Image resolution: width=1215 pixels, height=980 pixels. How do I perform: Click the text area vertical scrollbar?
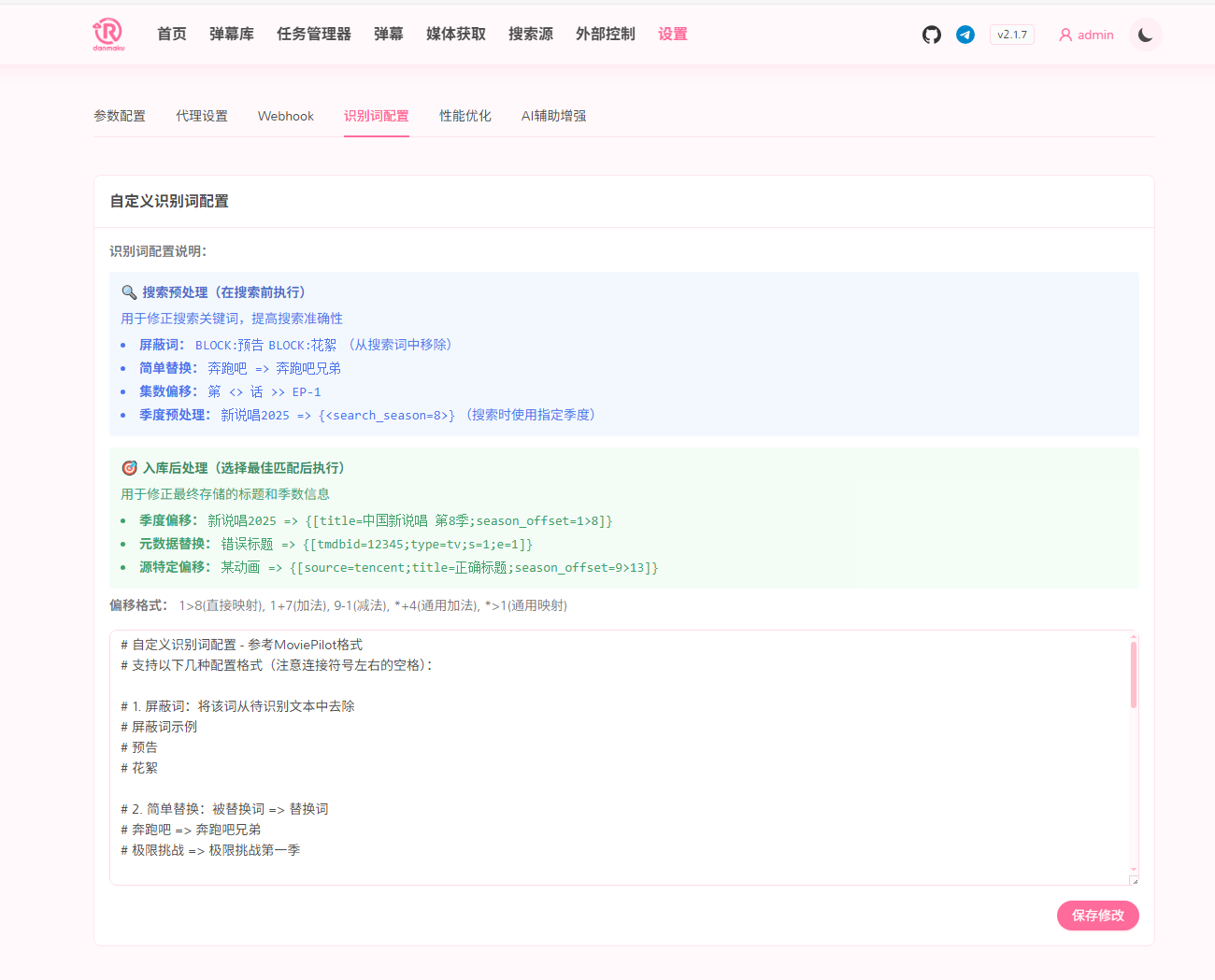click(1134, 675)
